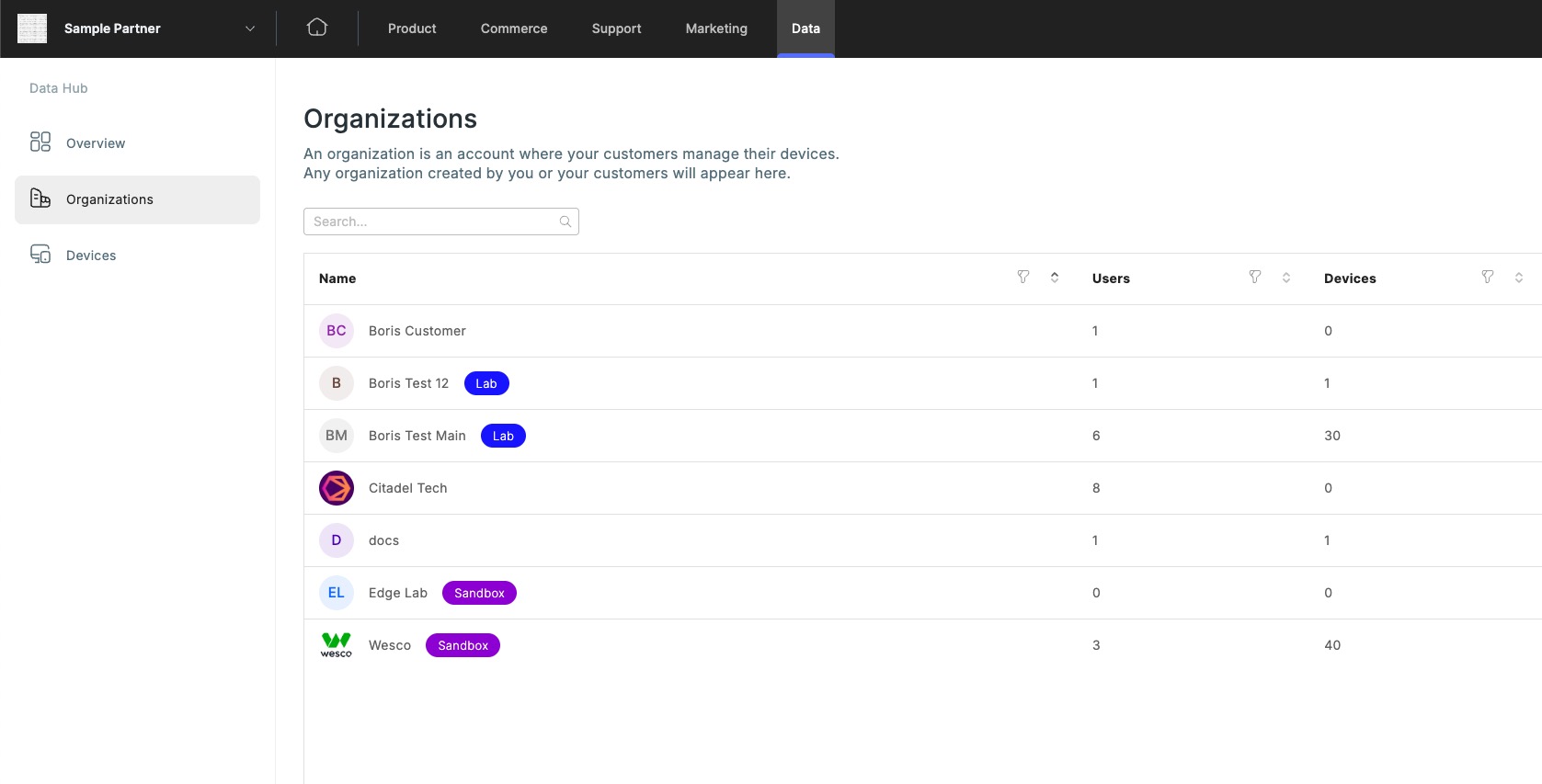Open the Commerce menu
1542x784 pixels.
(514, 28)
